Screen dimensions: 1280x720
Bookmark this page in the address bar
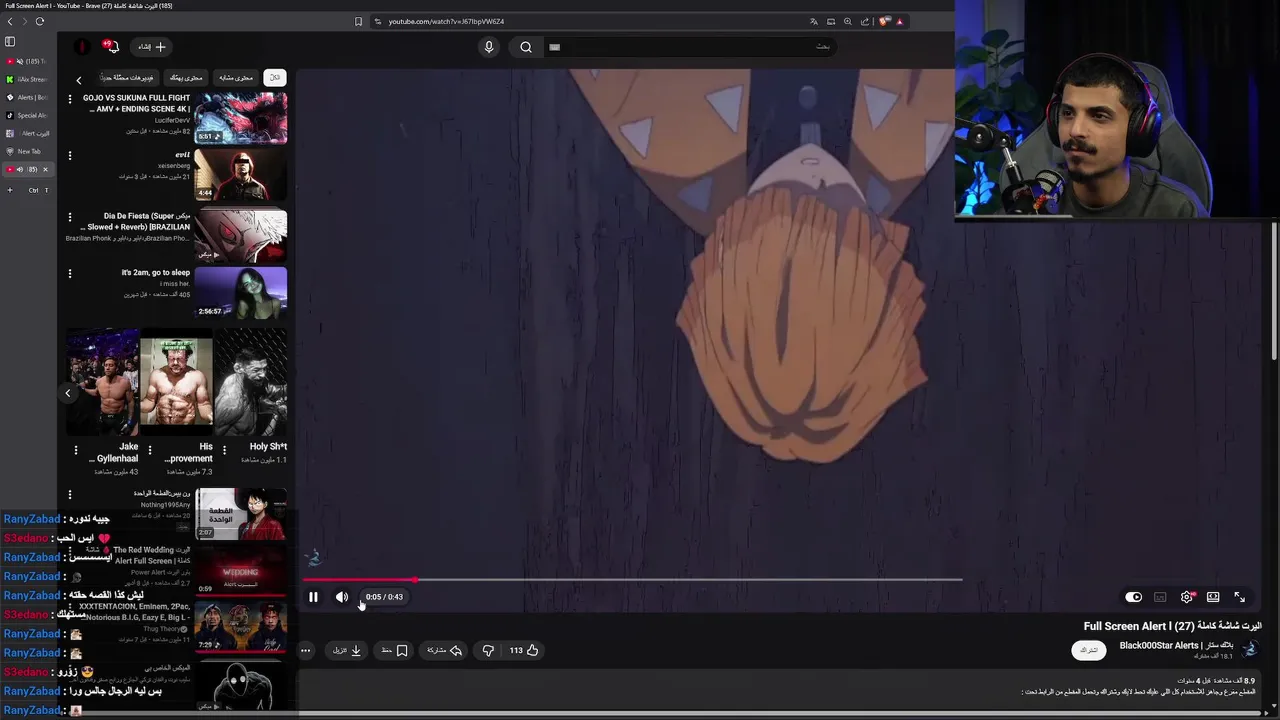click(358, 21)
